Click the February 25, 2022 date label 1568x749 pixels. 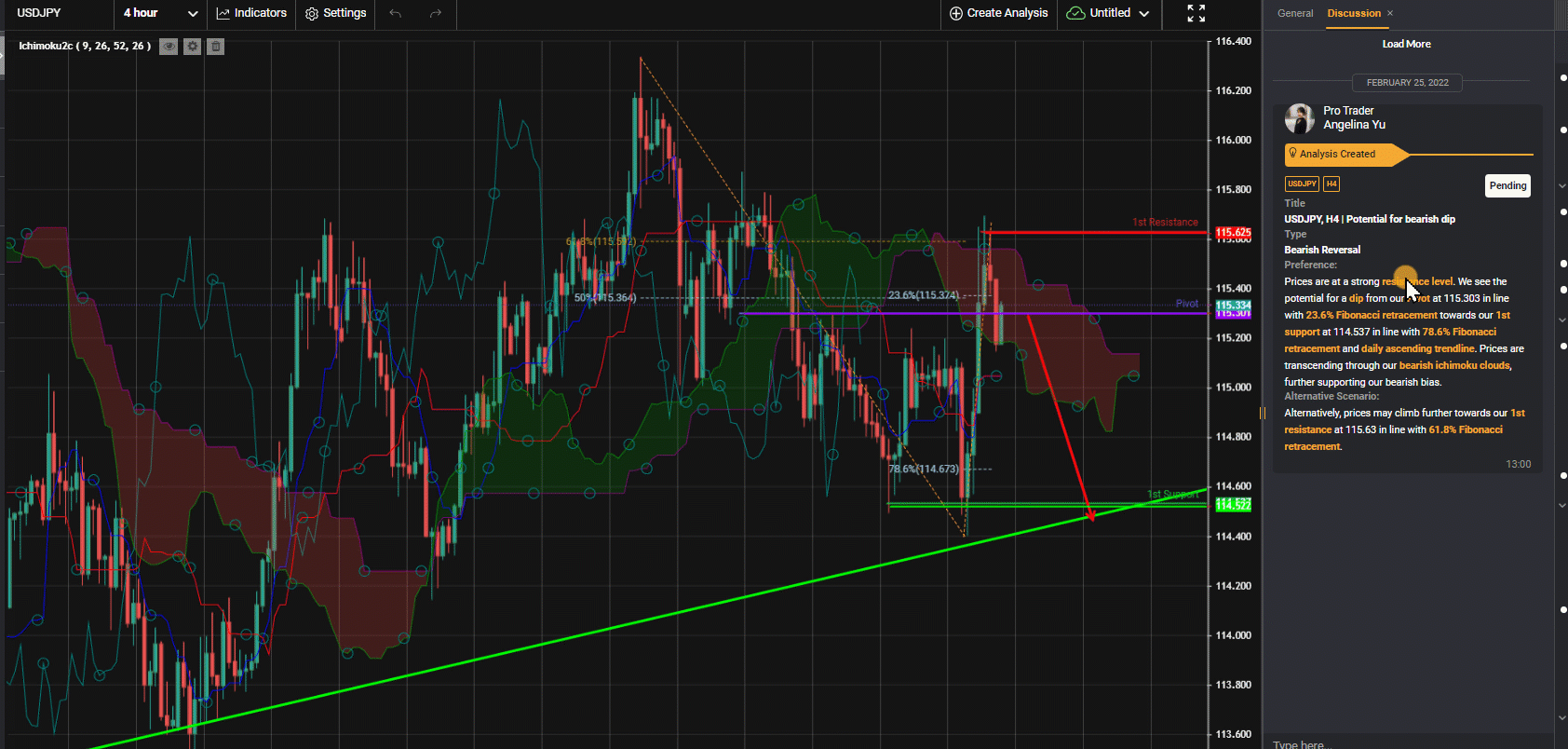(1407, 83)
